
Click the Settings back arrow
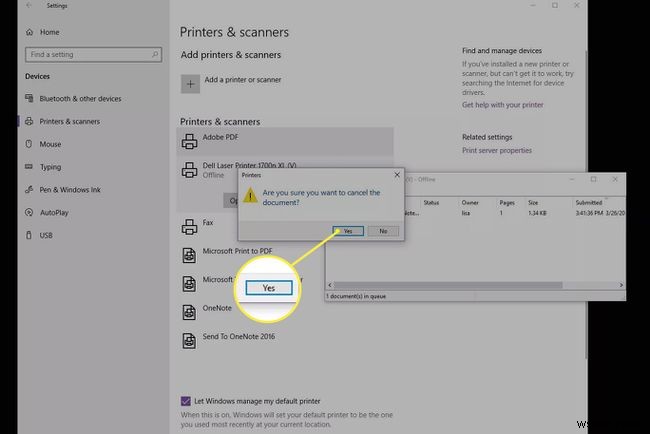coord(29,5)
